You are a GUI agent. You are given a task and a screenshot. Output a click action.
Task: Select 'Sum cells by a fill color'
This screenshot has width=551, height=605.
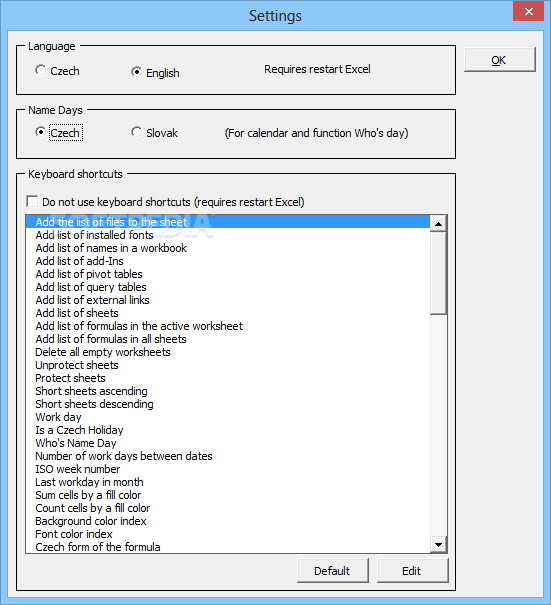point(228,495)
